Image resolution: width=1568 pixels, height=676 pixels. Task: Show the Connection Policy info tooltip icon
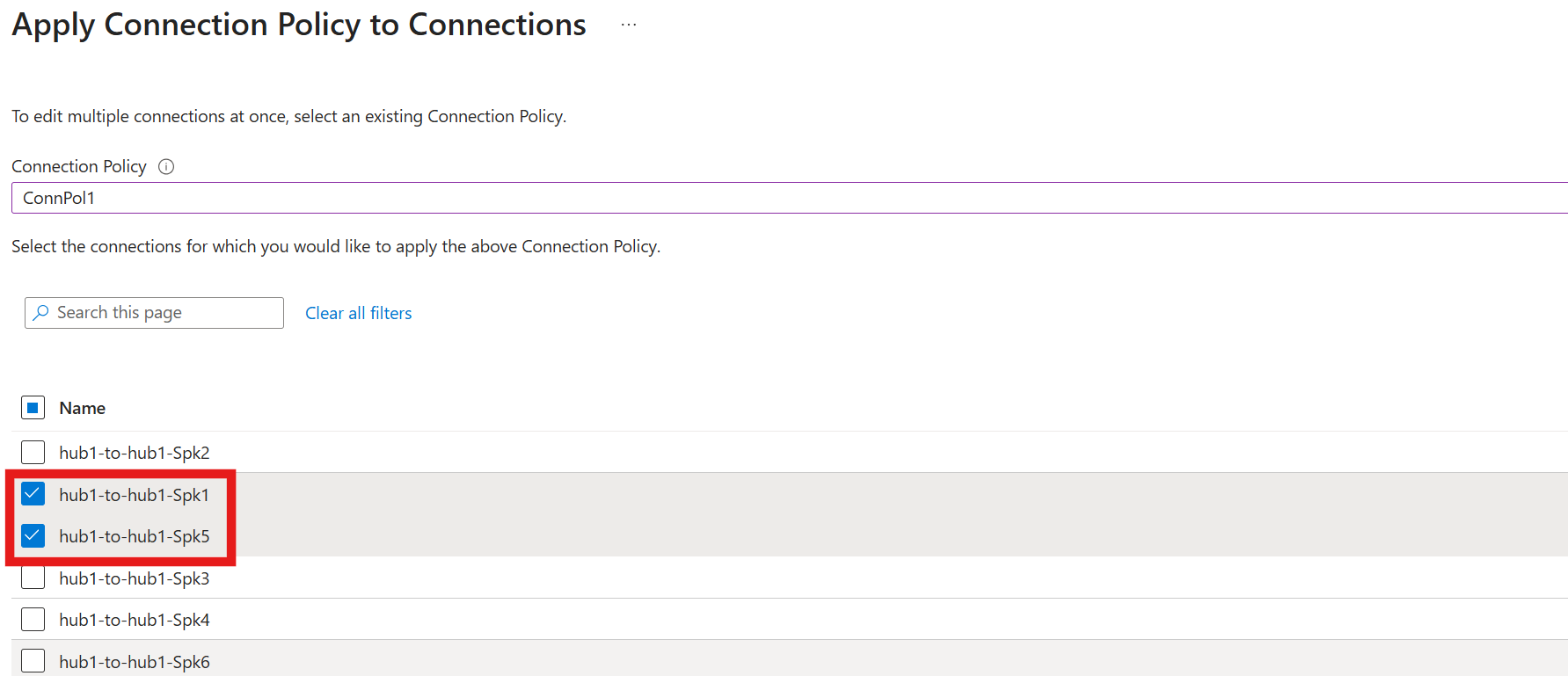166,167
